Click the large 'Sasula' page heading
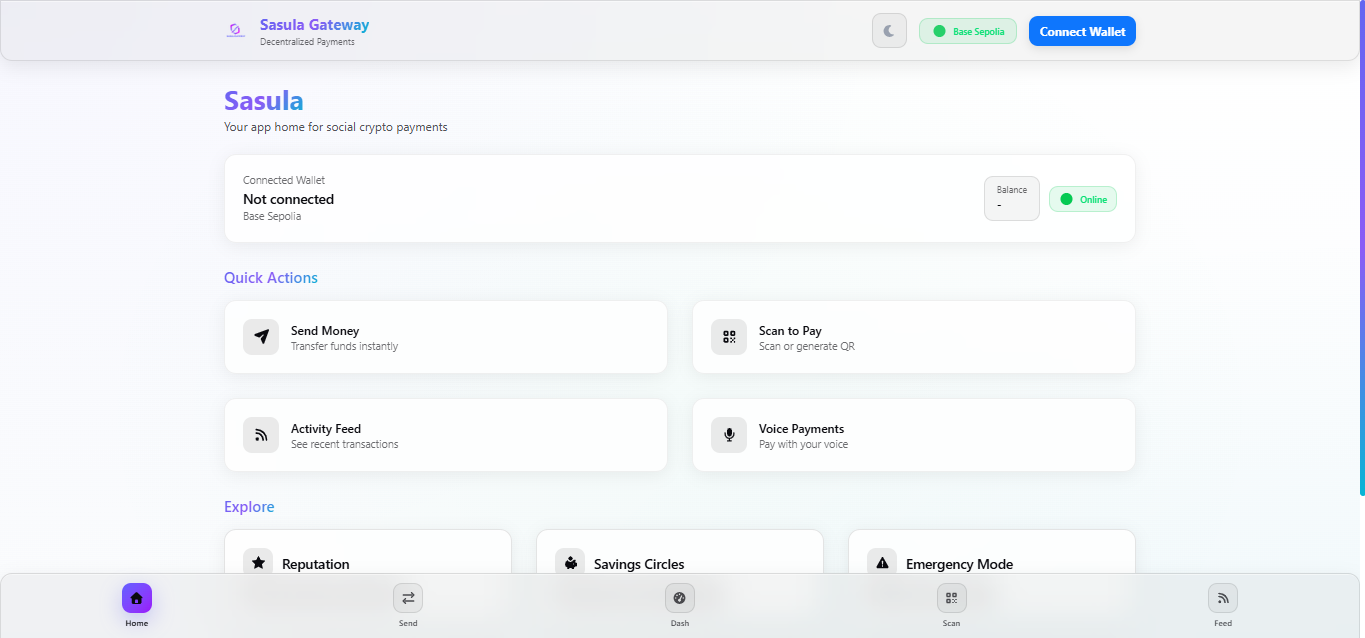Viewport: 1365px width, 638px height. click(264, 101)
